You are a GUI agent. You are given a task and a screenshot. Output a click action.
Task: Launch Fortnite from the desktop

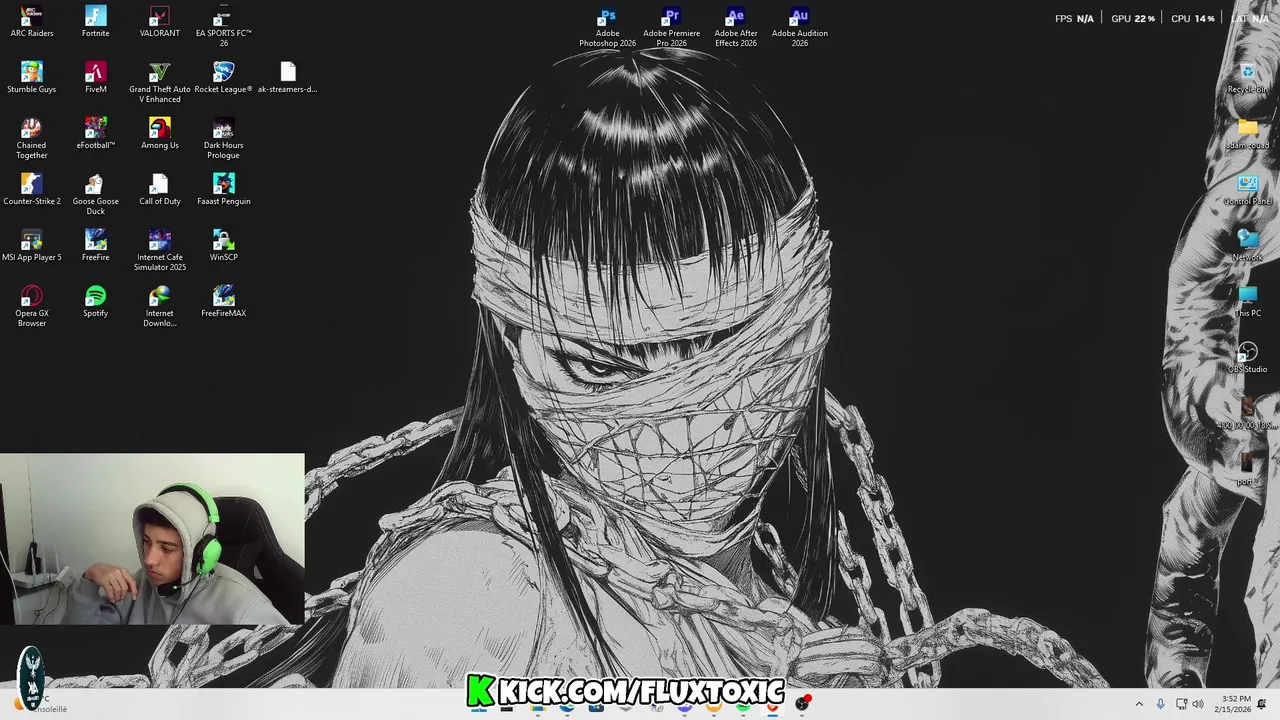[x=96, y=21]
